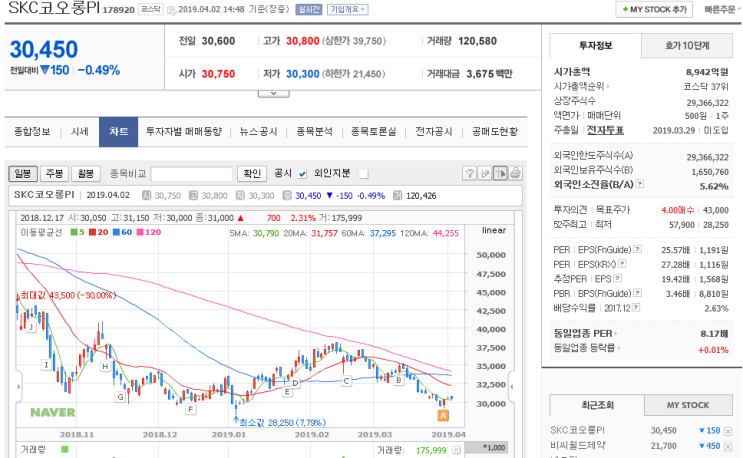
Task: Open the 종목분석 tab
Action: point(314,132)
